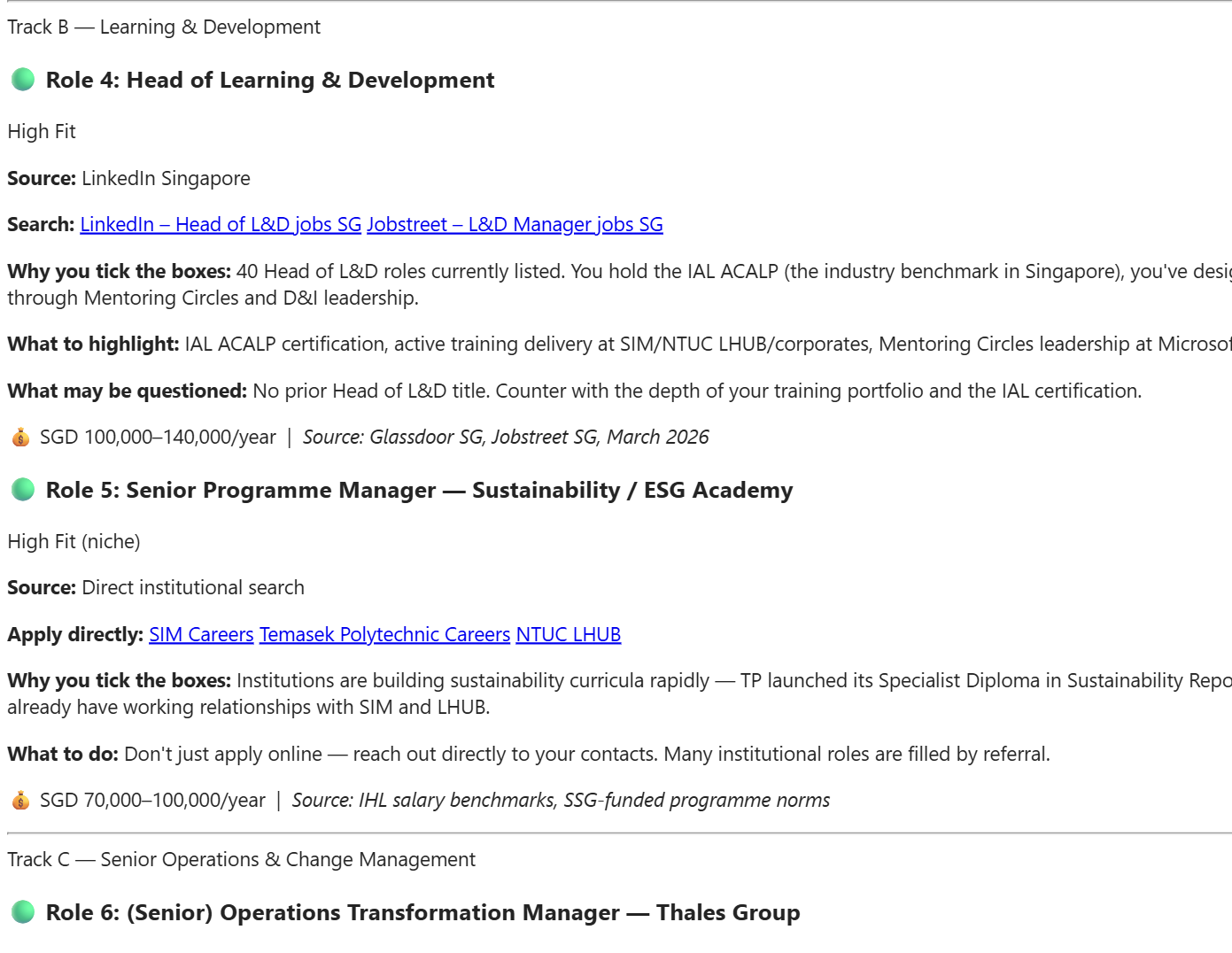The width and height of the screenshot is (1232, 953).
Task: Open the NTUC LHUB link
Action: click(x=569, y=634)
